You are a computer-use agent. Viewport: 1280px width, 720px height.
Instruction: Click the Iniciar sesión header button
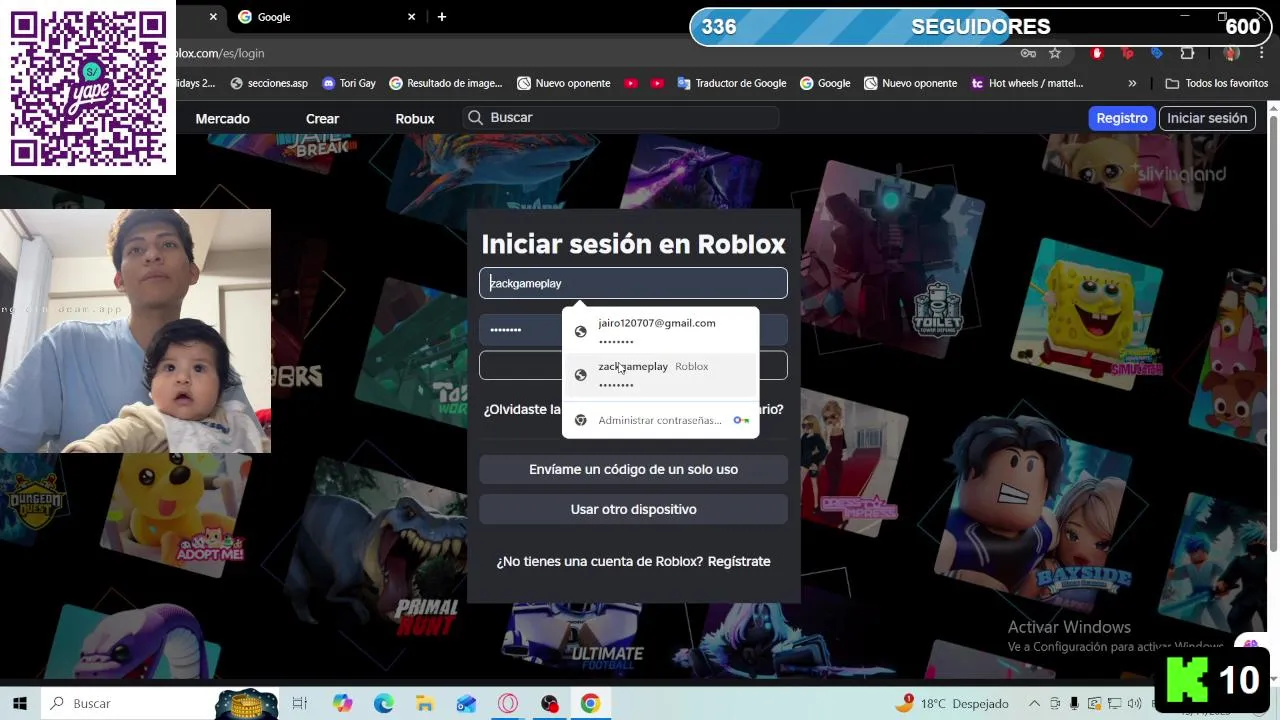(x=1207, y=118)
